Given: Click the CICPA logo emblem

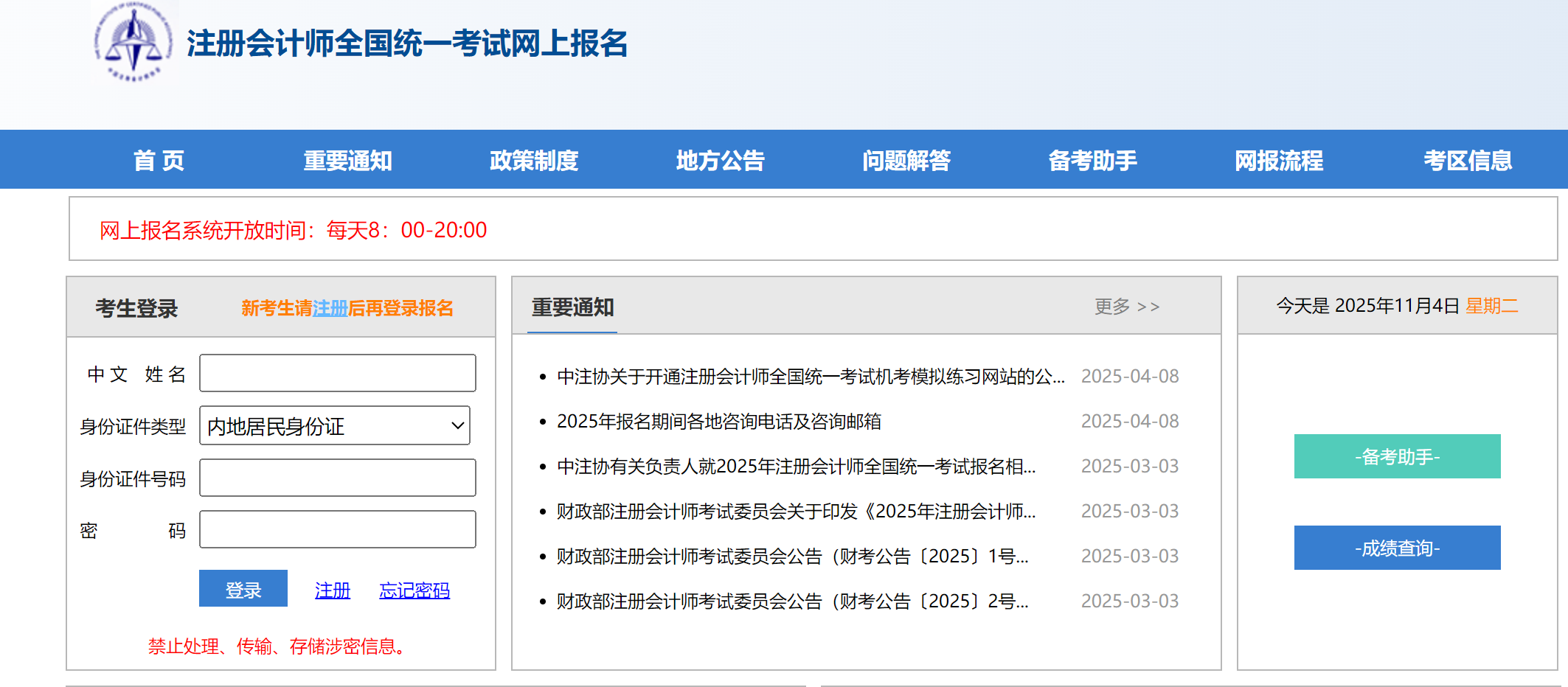Looking at the screenshot, I should click(x=133, y=43).
